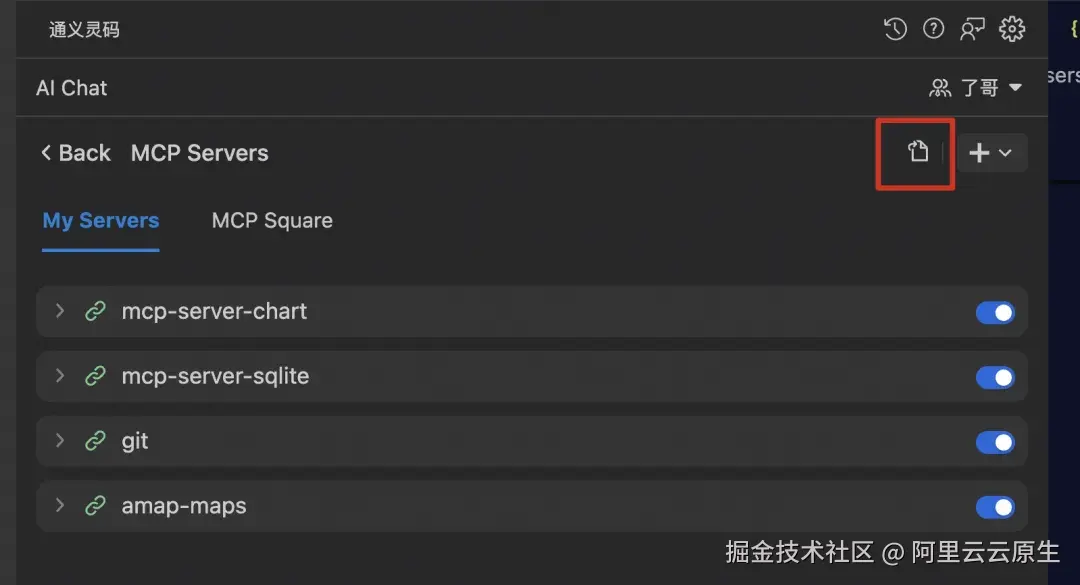The height and width of the screenshot is (585, 1080).
Task: Open MCP config file icon
Action: pyautogui.click(x=917, y=151)
